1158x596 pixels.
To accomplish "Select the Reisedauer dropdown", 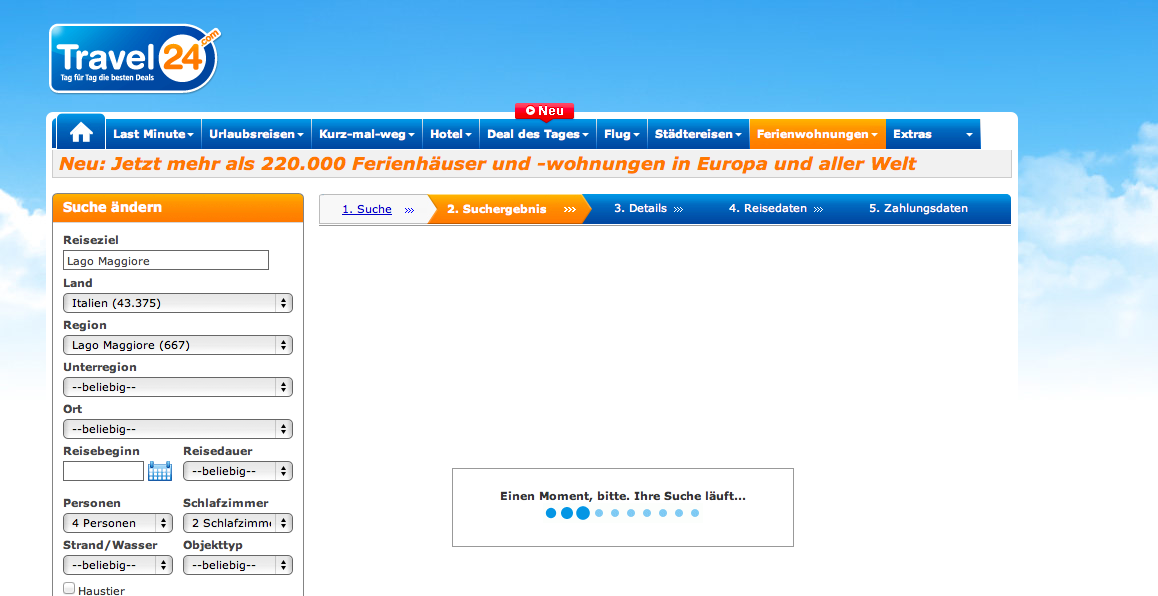I will [x=237, y=471].
